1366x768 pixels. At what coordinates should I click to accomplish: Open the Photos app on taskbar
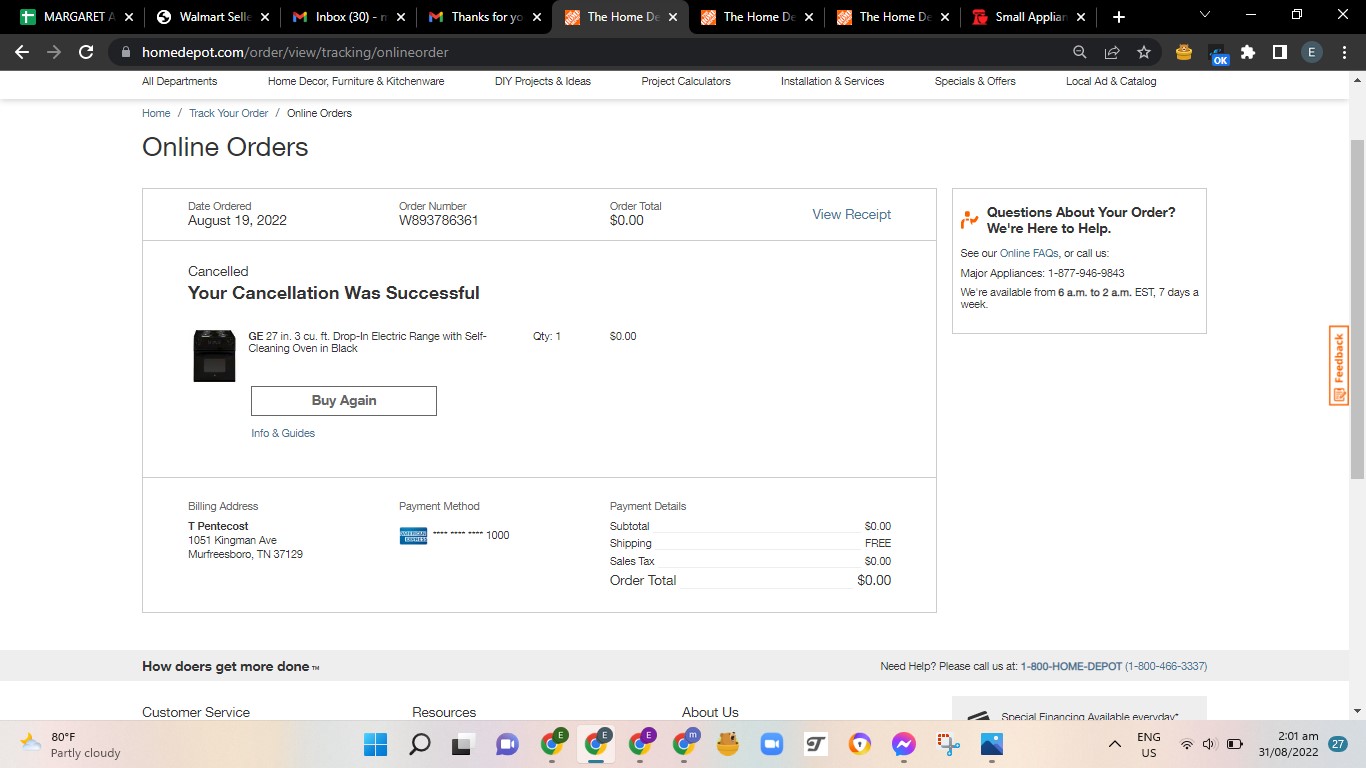992,744
